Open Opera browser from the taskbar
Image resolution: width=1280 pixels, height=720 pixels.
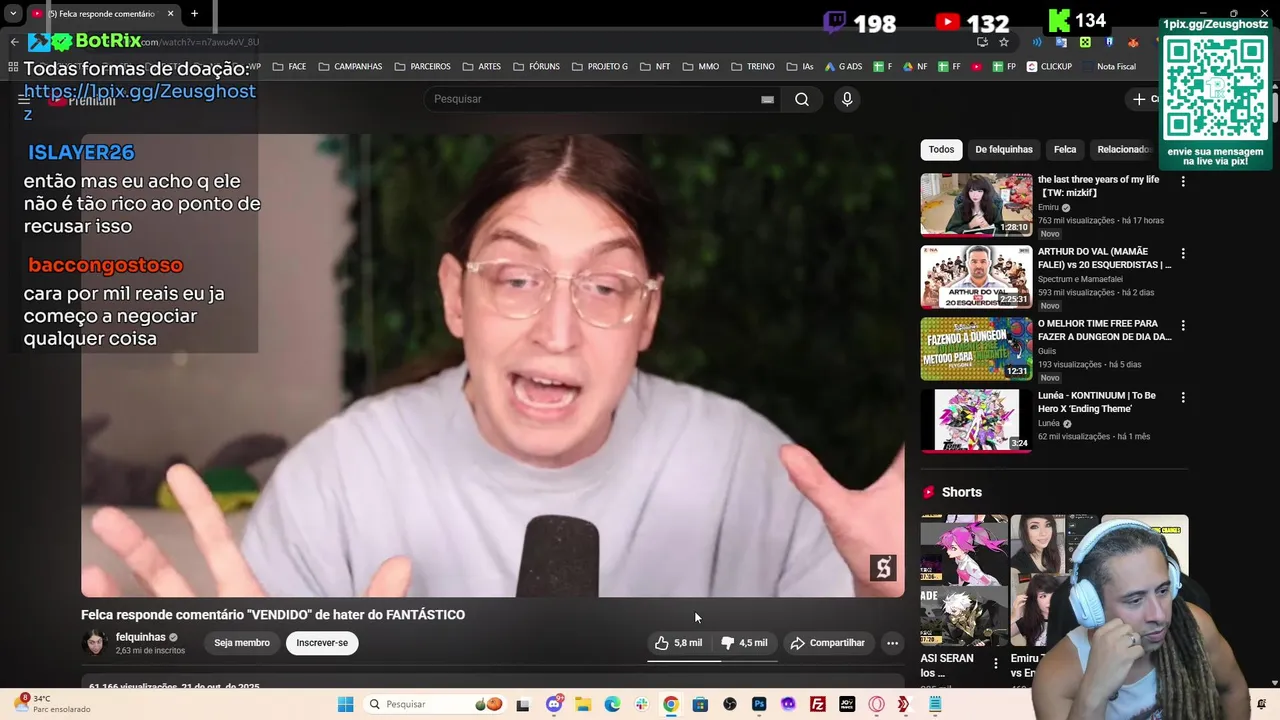click(877, 704)
